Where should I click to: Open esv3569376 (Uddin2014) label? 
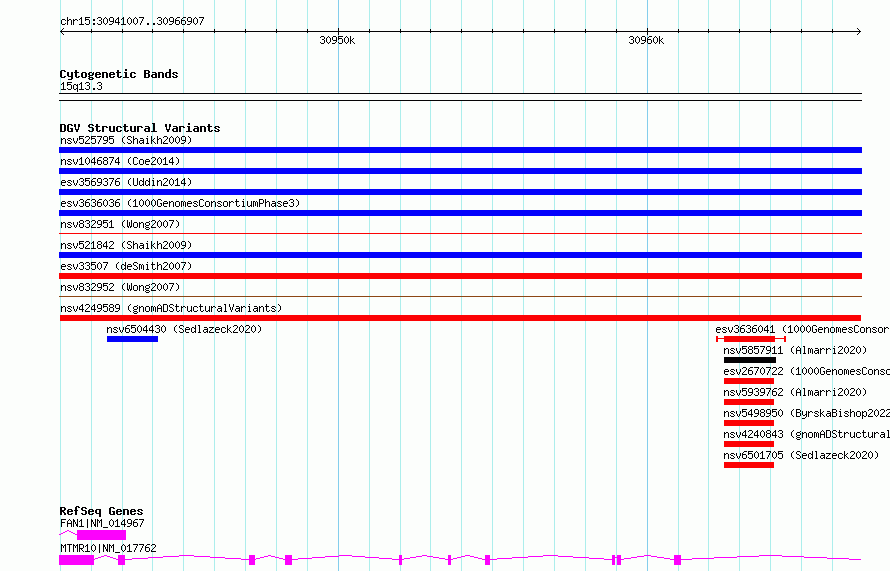[x=126, y=182]
